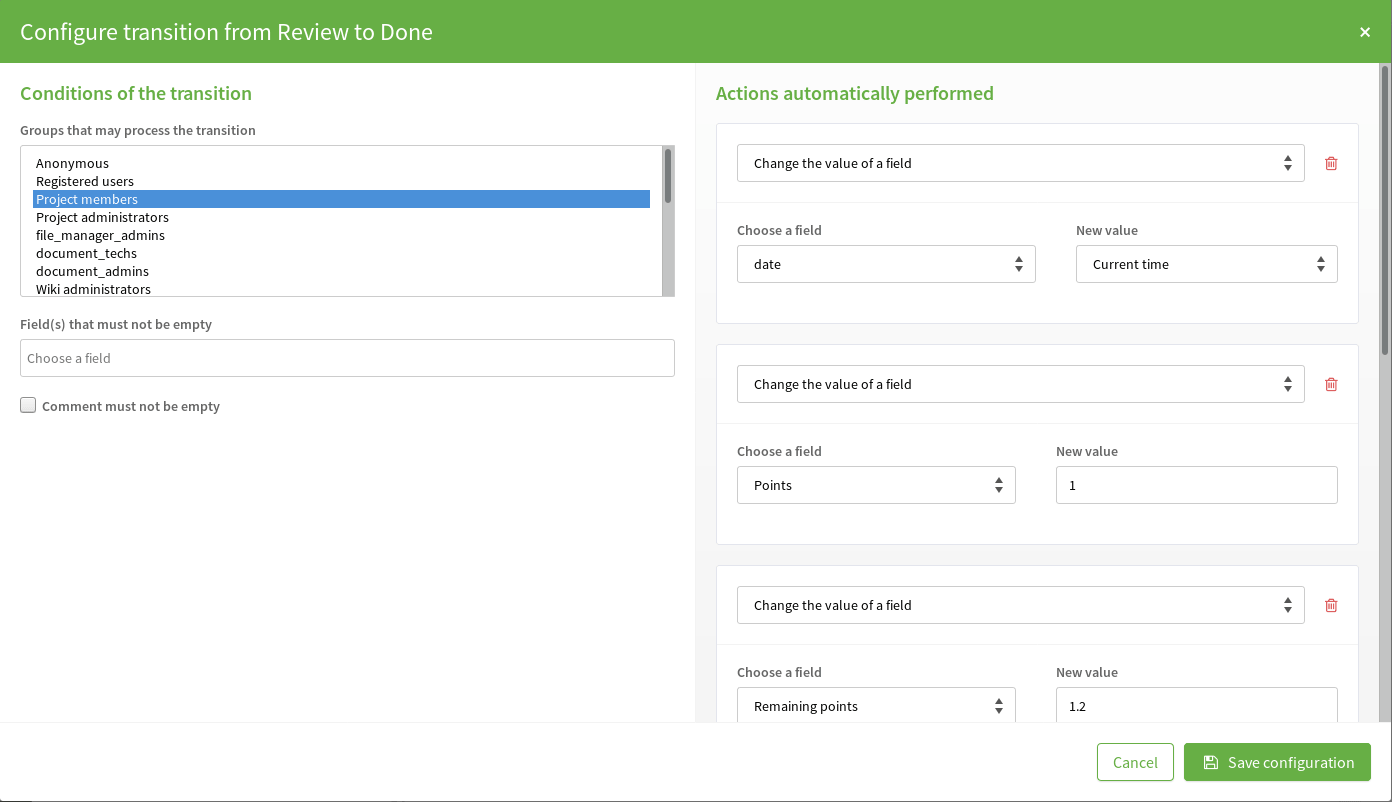Save the transition configuration
The width and height of the screenshot is (1392, 802).
pyautogui.click(x=1277, y=762)
